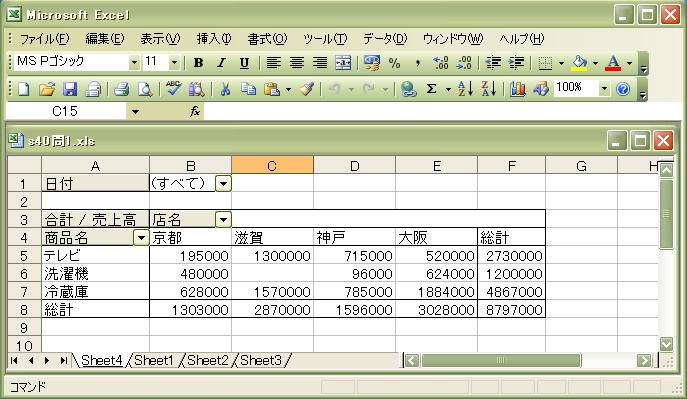Open Excel Help question mark
The width and height of the screenshot is (687, 399).
pos(623,89)
